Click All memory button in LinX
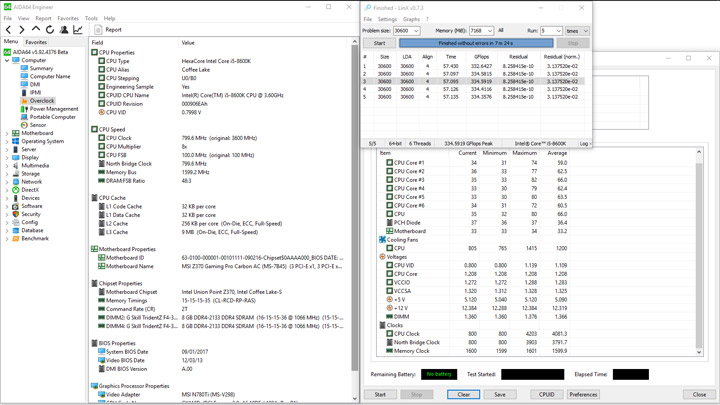Image resolution: width=720 pixels, height=405 pixels. point(501,30)
